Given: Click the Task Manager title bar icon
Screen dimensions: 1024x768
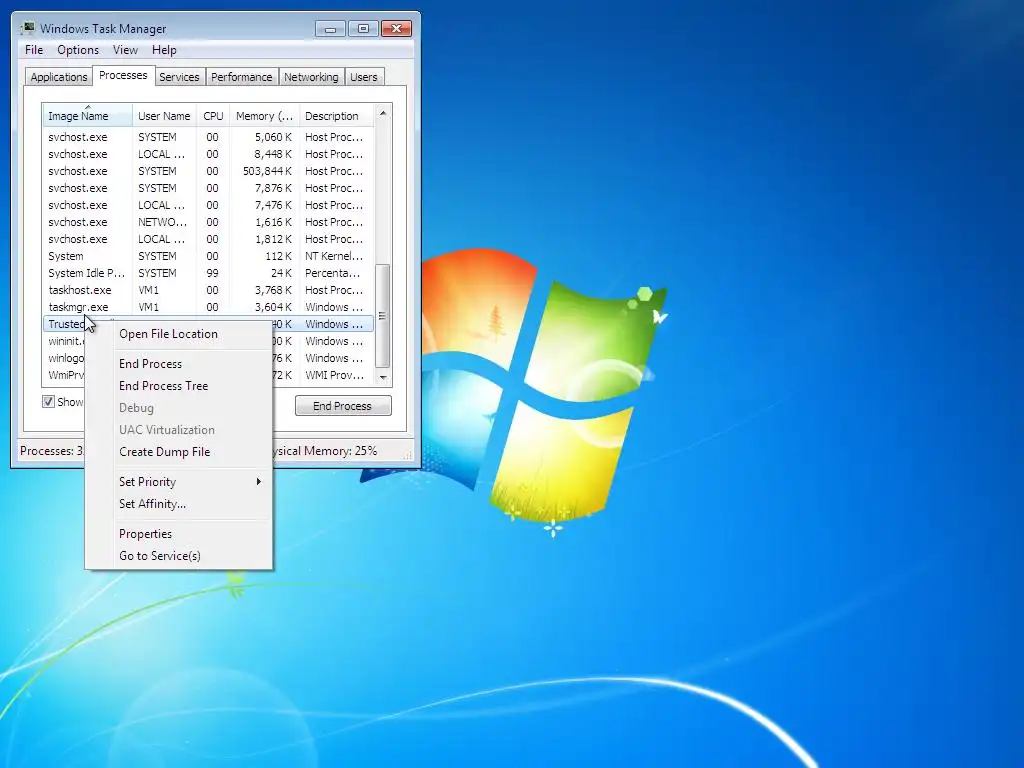Looking at the screenshot, I should 27,28.
